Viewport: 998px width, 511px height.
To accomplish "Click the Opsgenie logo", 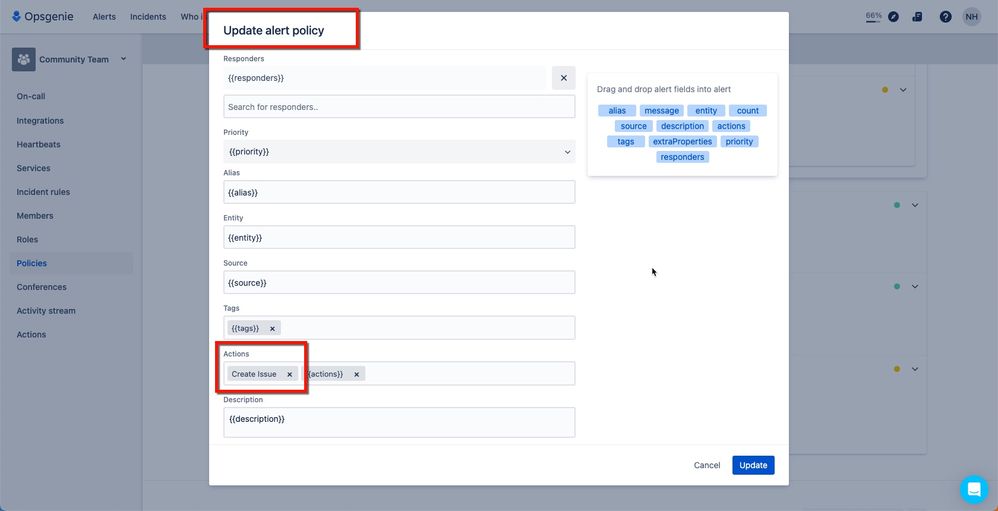I will (43, 17).
